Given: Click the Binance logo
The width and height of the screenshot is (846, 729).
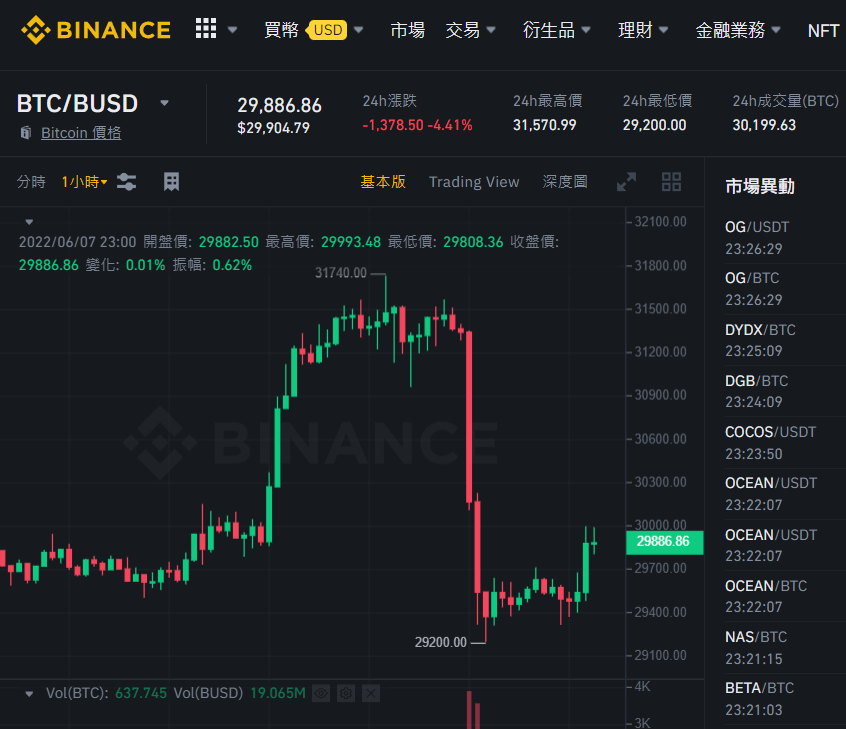Looking at the screenshot, I should coord(95,30).
